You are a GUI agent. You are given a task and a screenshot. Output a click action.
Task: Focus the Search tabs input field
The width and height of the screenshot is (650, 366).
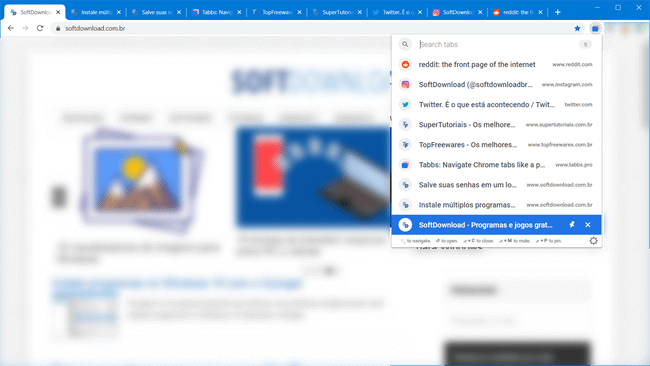click(x=497, y=44)
